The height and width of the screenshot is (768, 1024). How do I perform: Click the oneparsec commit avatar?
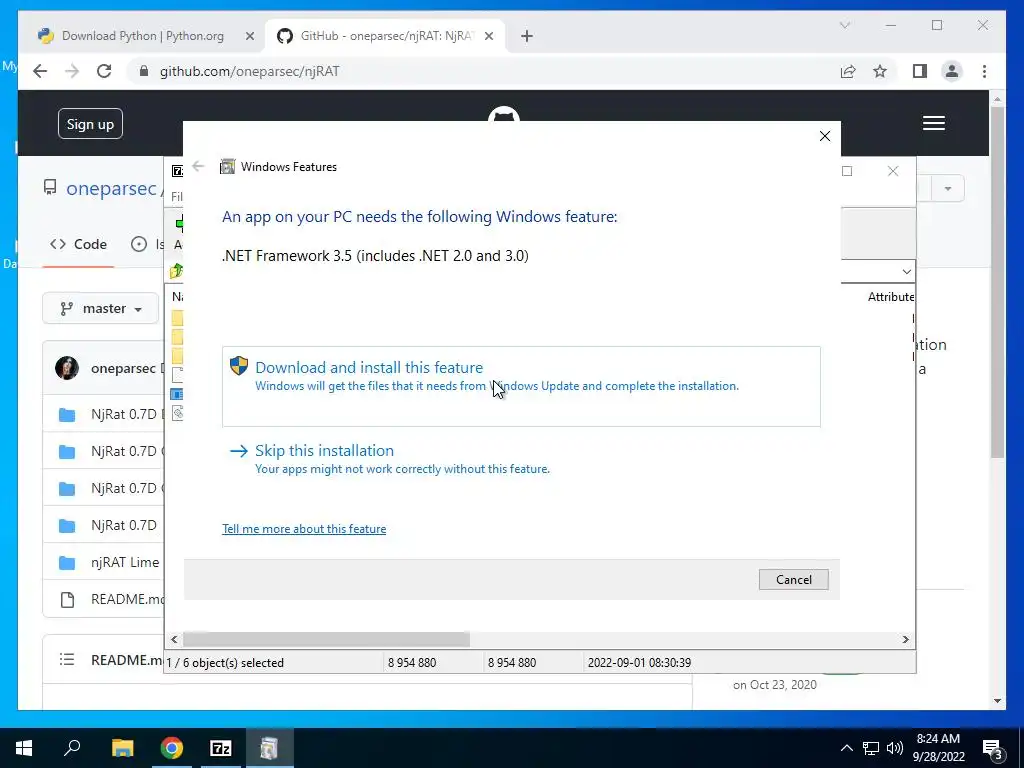tap(67, 368)
